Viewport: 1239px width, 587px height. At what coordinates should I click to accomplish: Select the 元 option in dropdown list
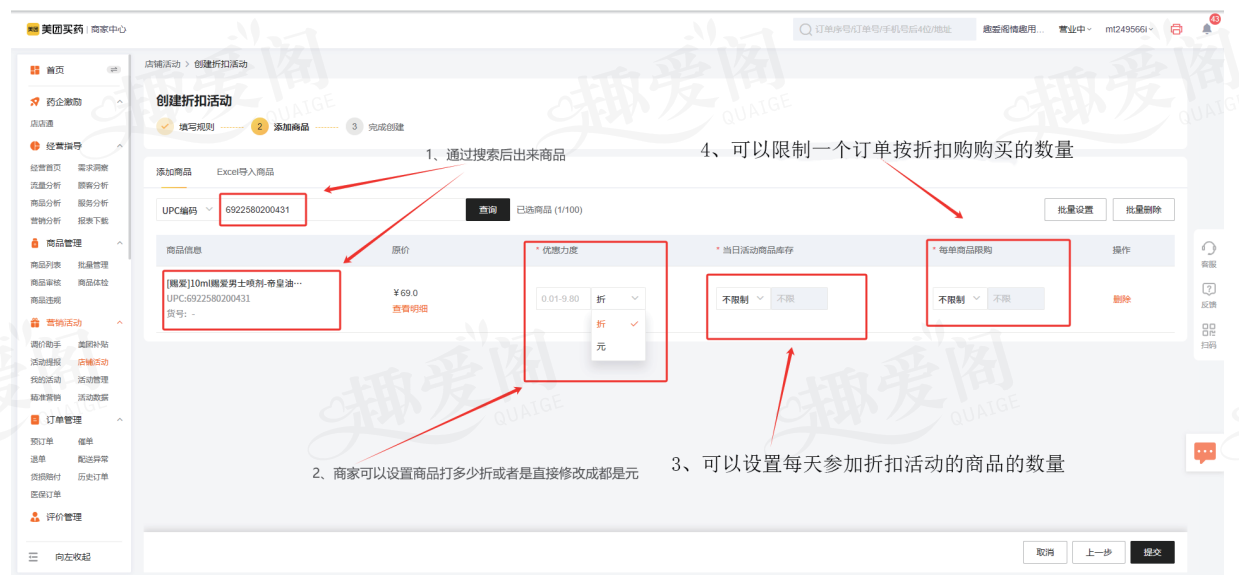(x=602, y=347)
